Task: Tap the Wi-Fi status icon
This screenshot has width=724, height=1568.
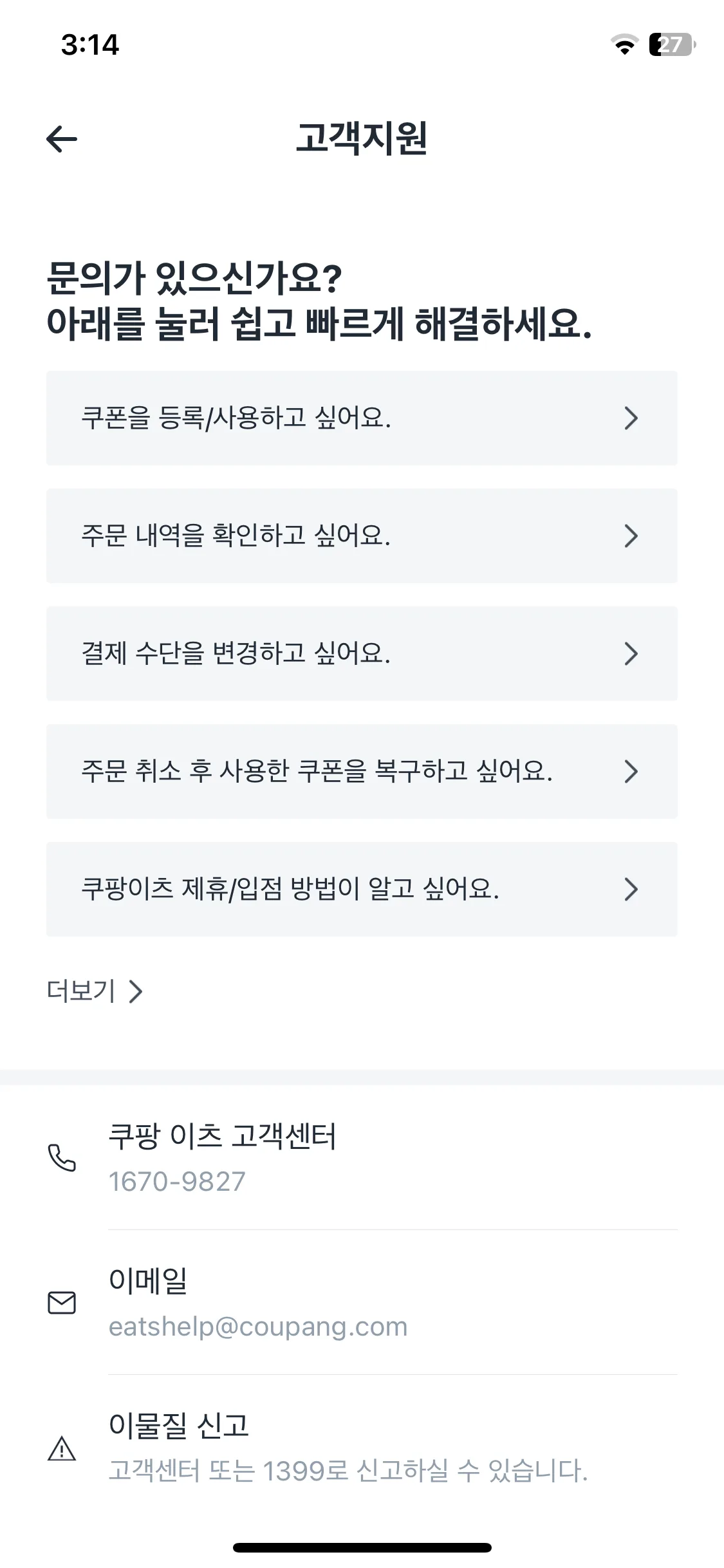Action: pyautogui.click(x=624, y=45)
